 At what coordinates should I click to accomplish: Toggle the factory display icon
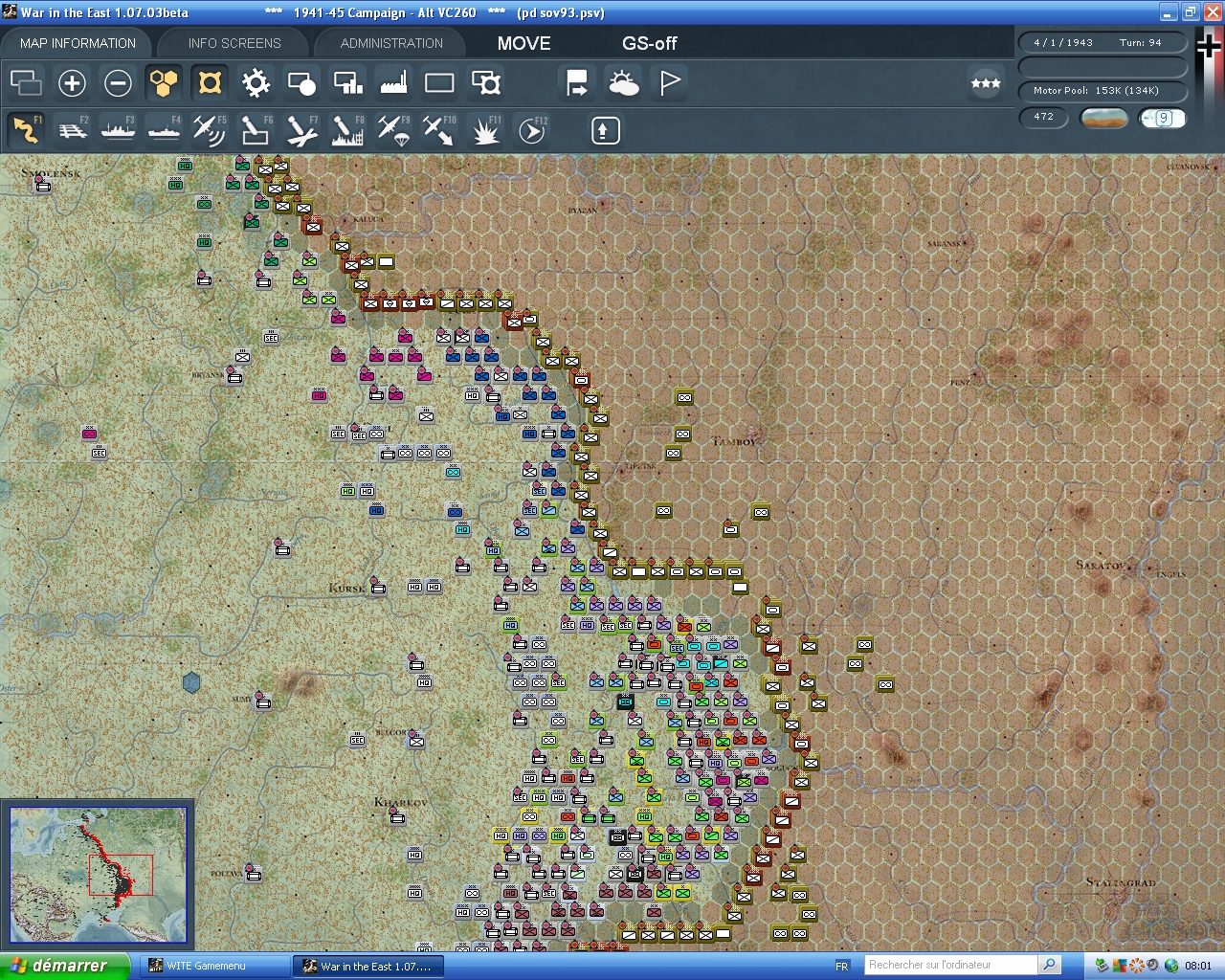tap(393, 83)
